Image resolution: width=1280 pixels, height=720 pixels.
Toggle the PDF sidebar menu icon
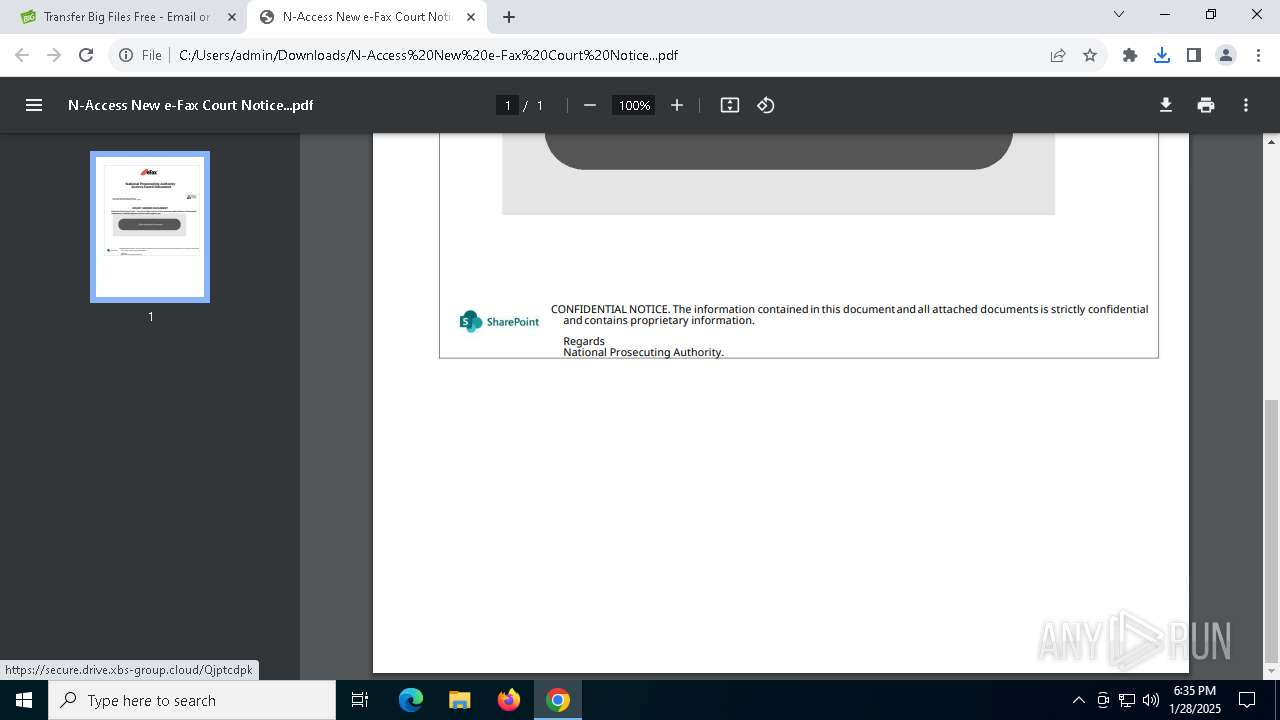(x=34, y=105)
